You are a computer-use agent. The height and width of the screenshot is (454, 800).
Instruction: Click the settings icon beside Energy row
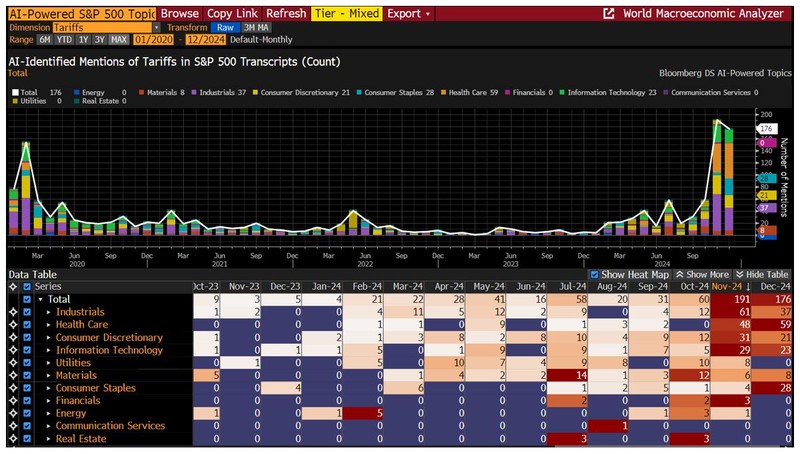pos(12,413)
